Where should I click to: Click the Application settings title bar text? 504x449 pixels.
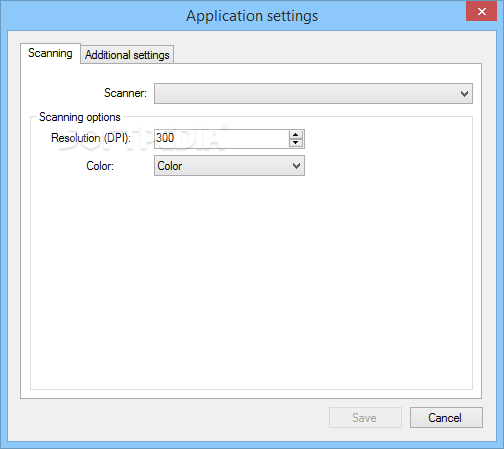252,16
